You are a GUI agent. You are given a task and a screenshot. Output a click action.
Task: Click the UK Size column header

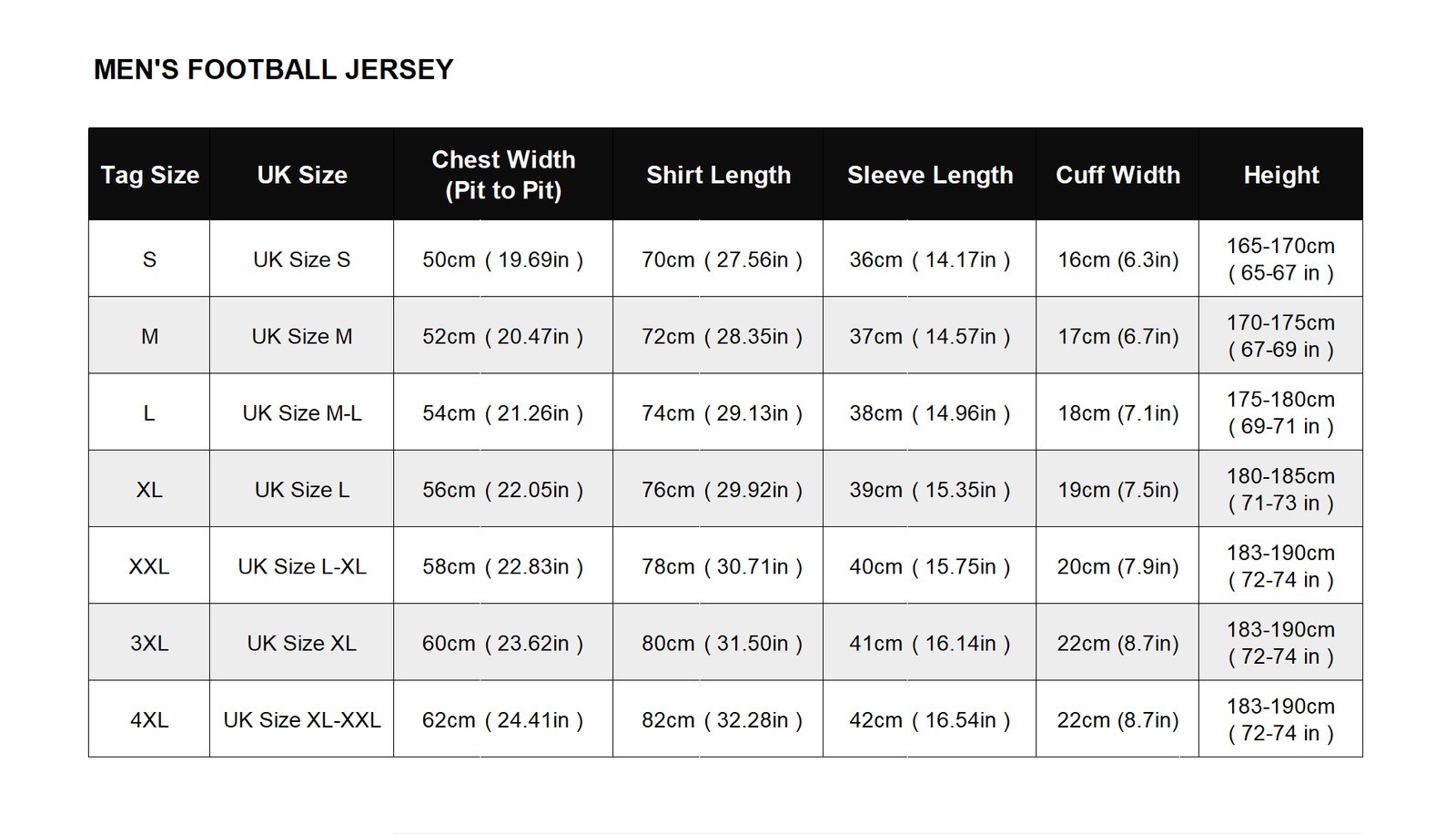click(302, 175)
